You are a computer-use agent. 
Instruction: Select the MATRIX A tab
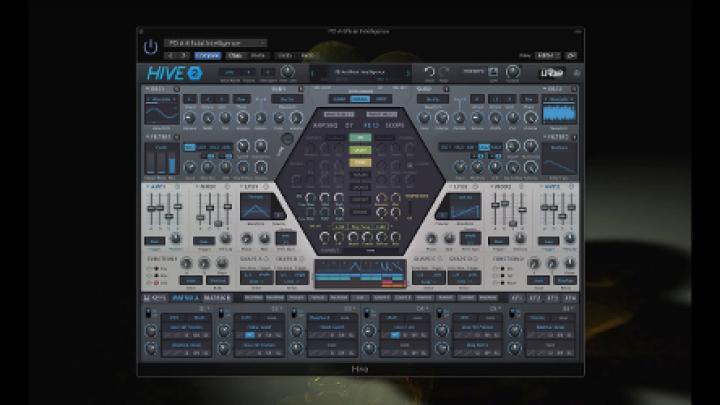coord(186,298)
